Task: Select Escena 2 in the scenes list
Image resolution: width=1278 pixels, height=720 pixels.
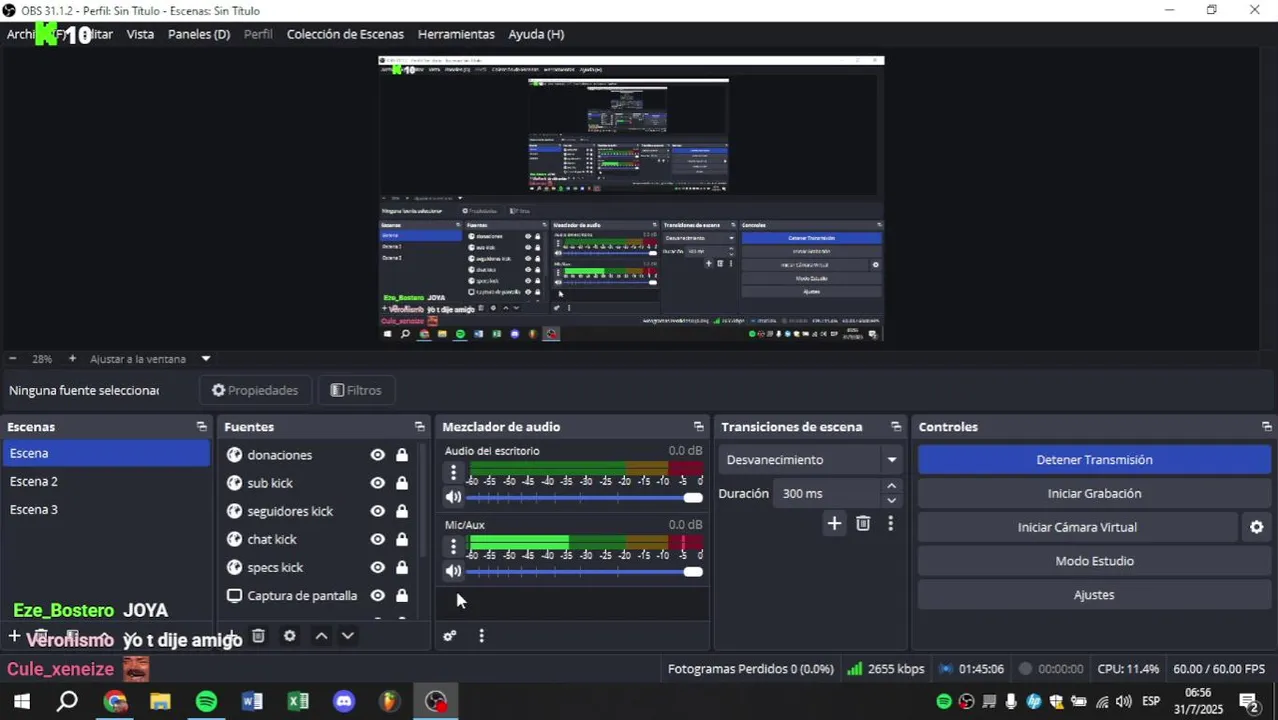Action: point(106,481)
